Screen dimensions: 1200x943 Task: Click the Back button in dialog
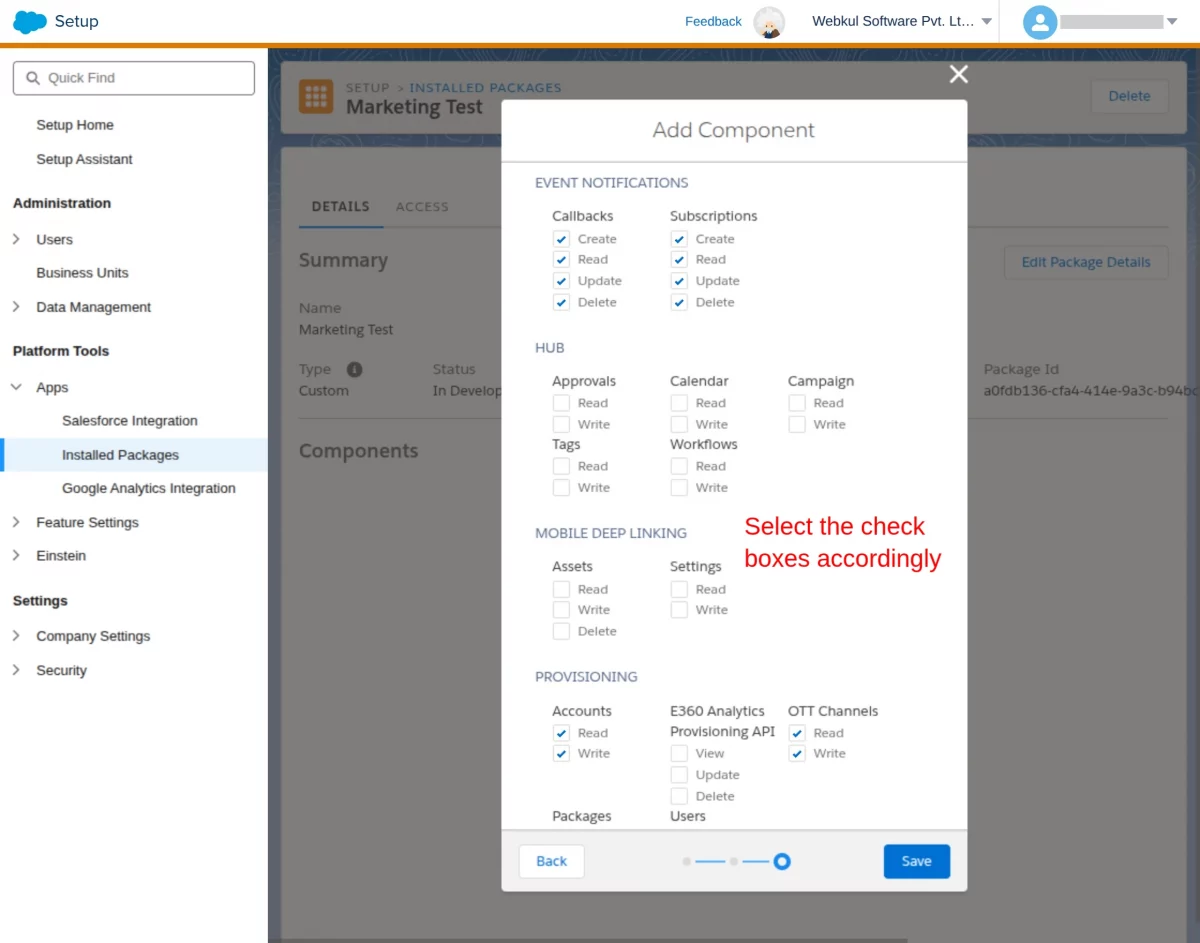pos(551,861)
